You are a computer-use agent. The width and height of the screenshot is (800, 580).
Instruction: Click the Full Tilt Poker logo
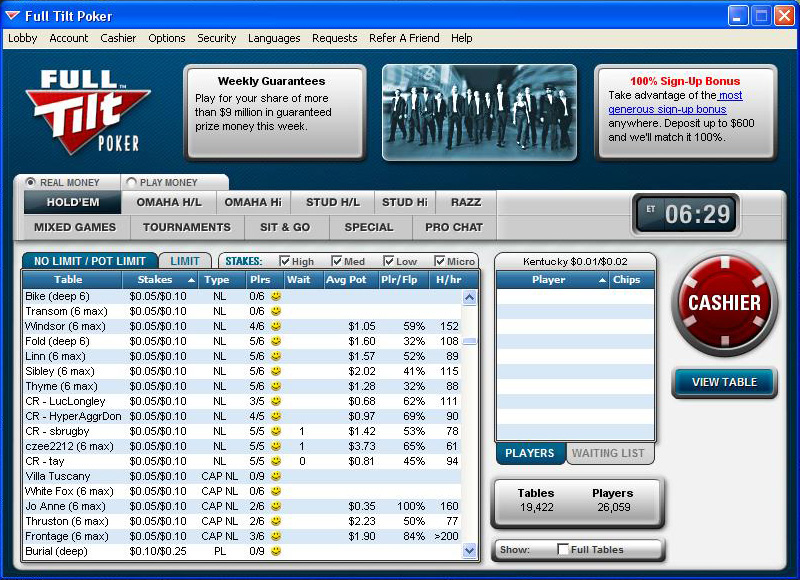pos(88,112)
